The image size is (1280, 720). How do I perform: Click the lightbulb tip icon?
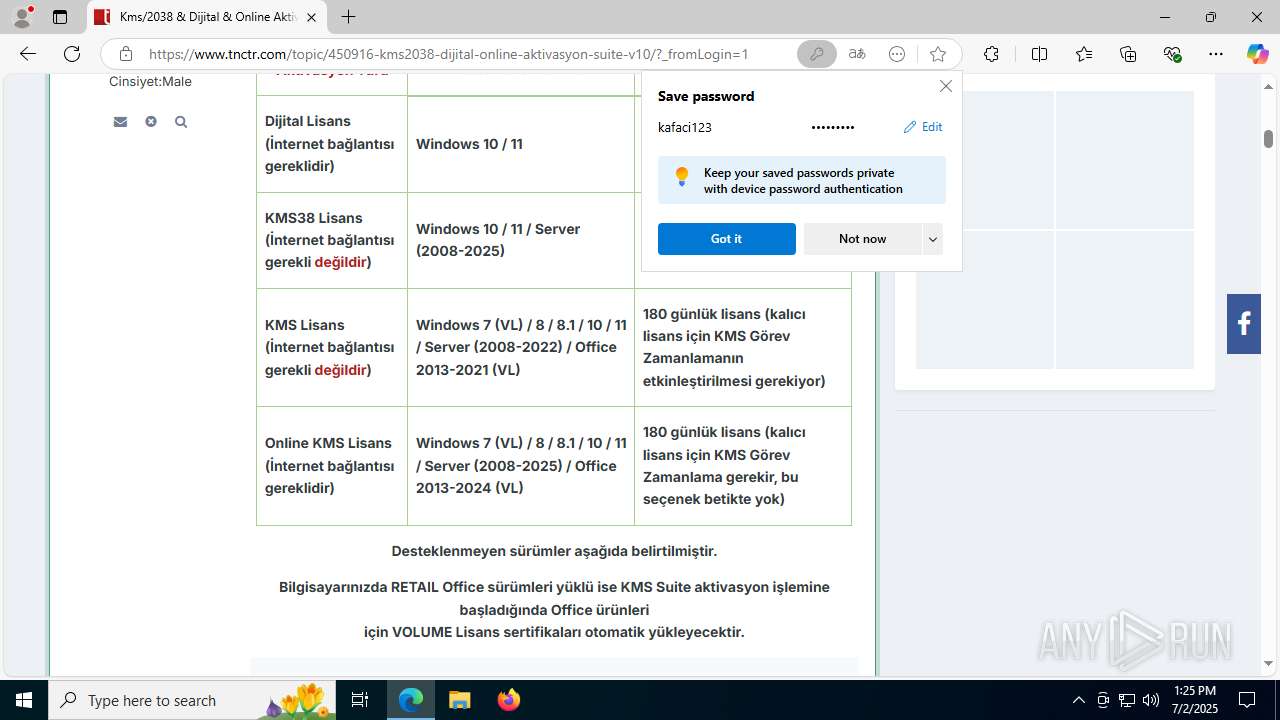pyautogui.click(x=682, y=177)
